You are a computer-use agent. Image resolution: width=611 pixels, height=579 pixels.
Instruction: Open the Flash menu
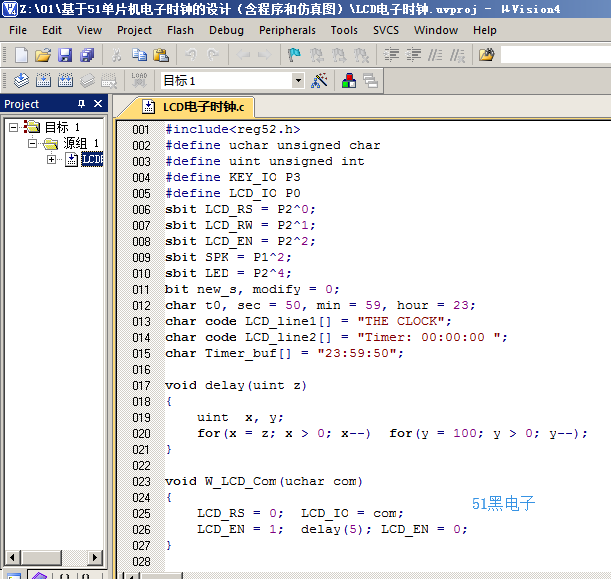180,30
